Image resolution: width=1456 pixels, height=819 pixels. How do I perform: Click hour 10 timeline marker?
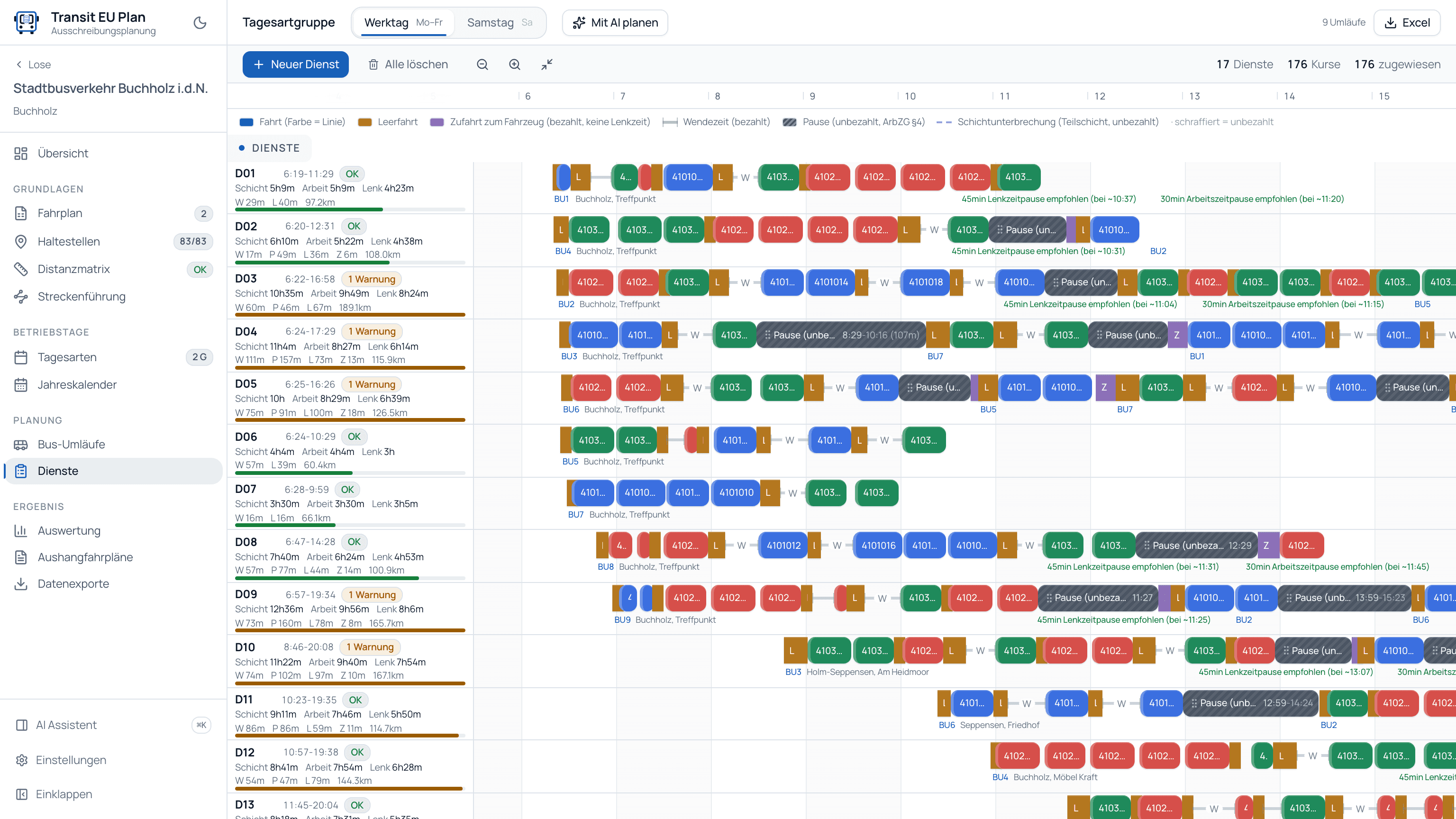[910, 96]
